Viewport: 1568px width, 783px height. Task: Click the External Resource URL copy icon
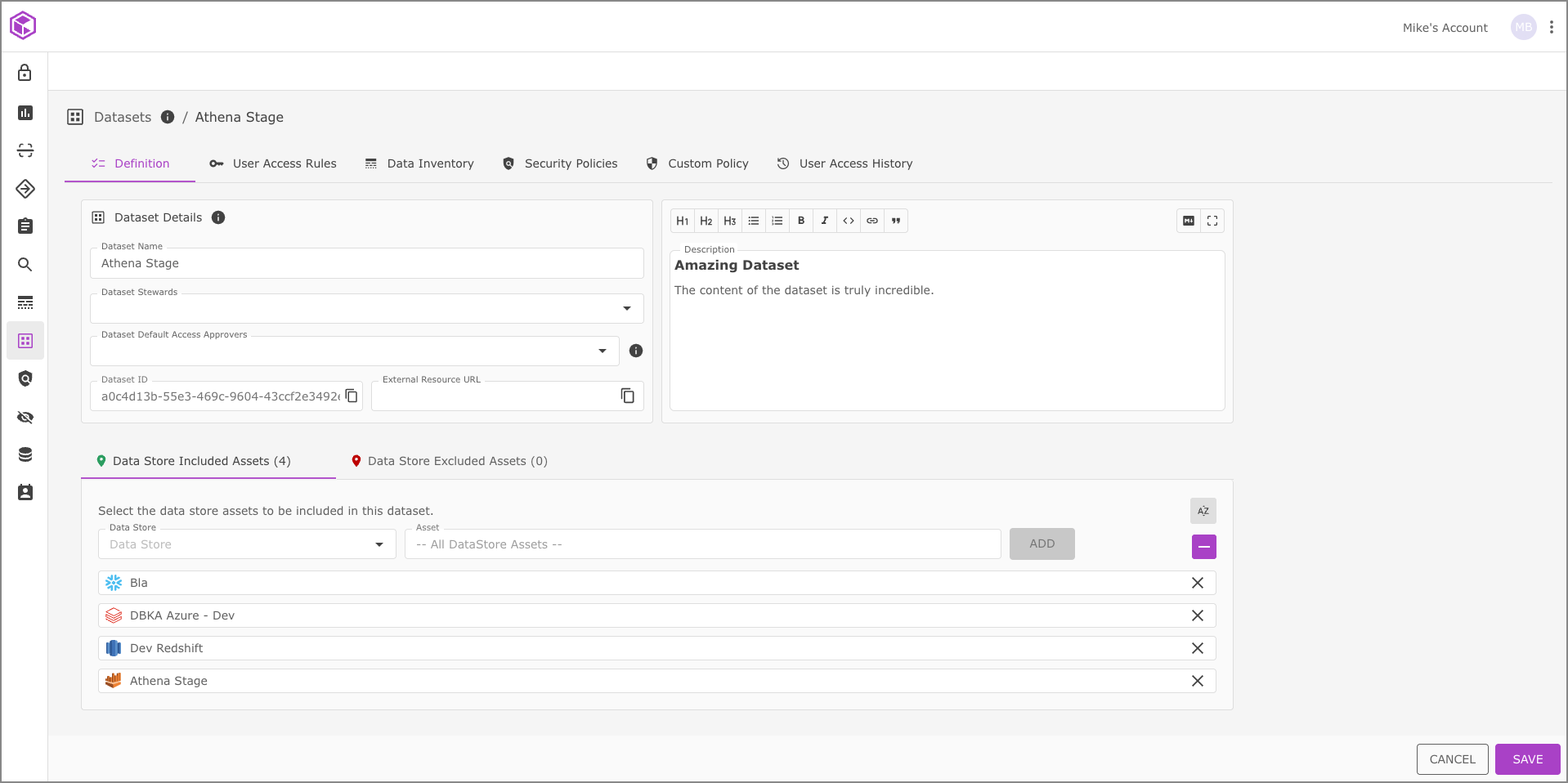pos(627,396)
